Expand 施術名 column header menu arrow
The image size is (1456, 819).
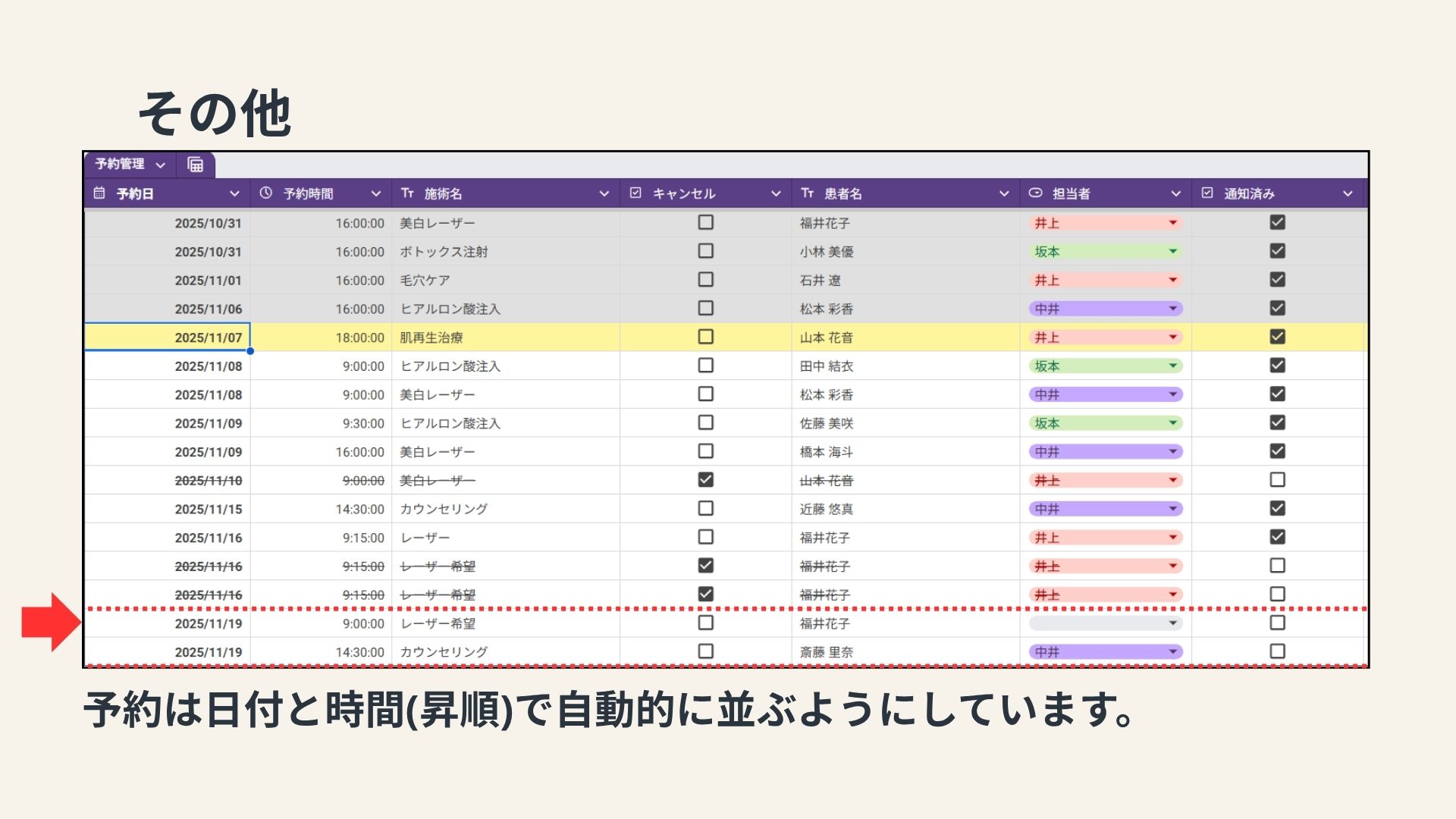coord(604,194)
